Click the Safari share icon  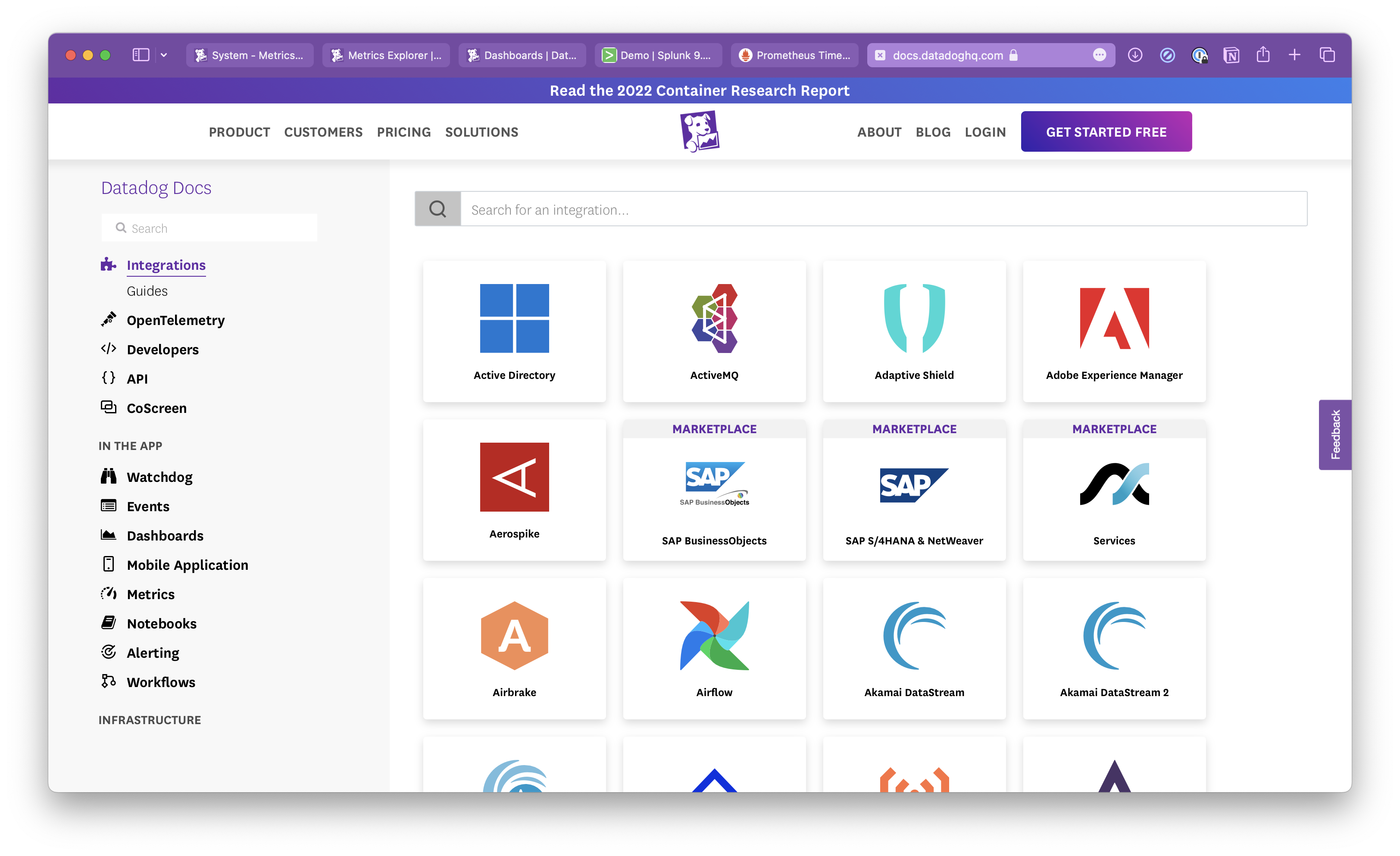pyautogui.click(x=1263, y=55)
